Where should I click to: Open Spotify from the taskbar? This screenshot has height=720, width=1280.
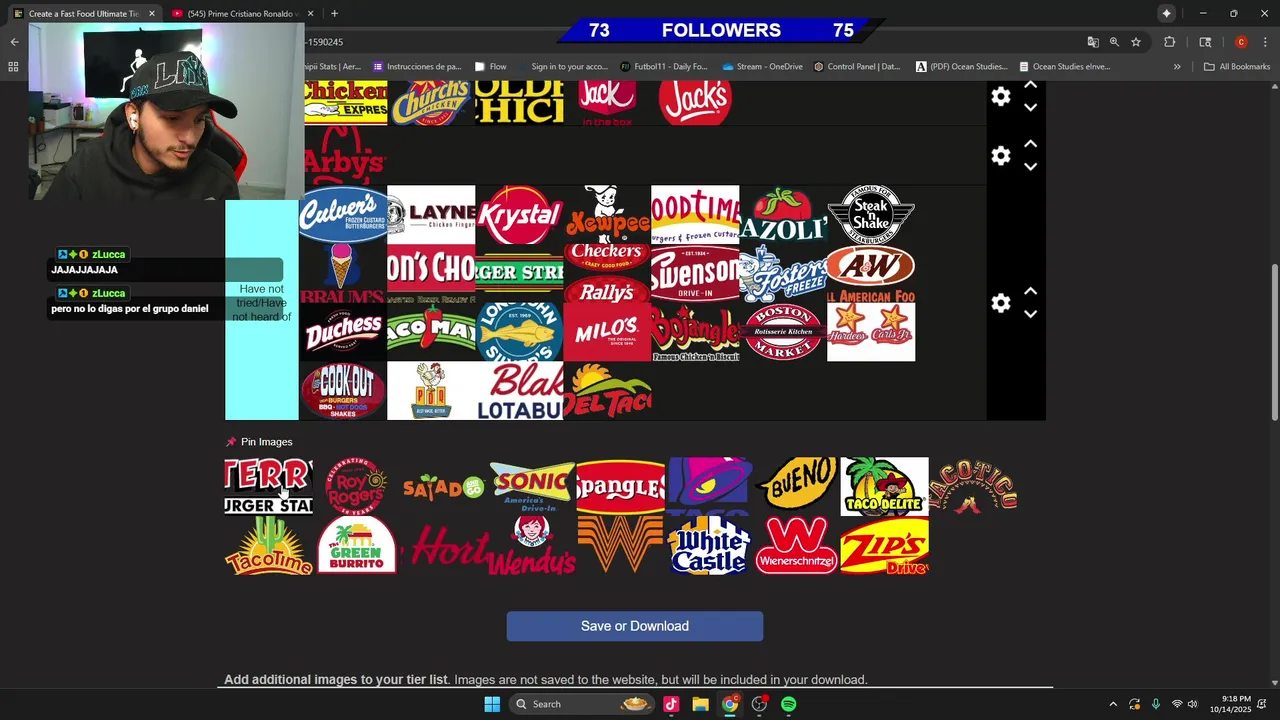[788, 704]
